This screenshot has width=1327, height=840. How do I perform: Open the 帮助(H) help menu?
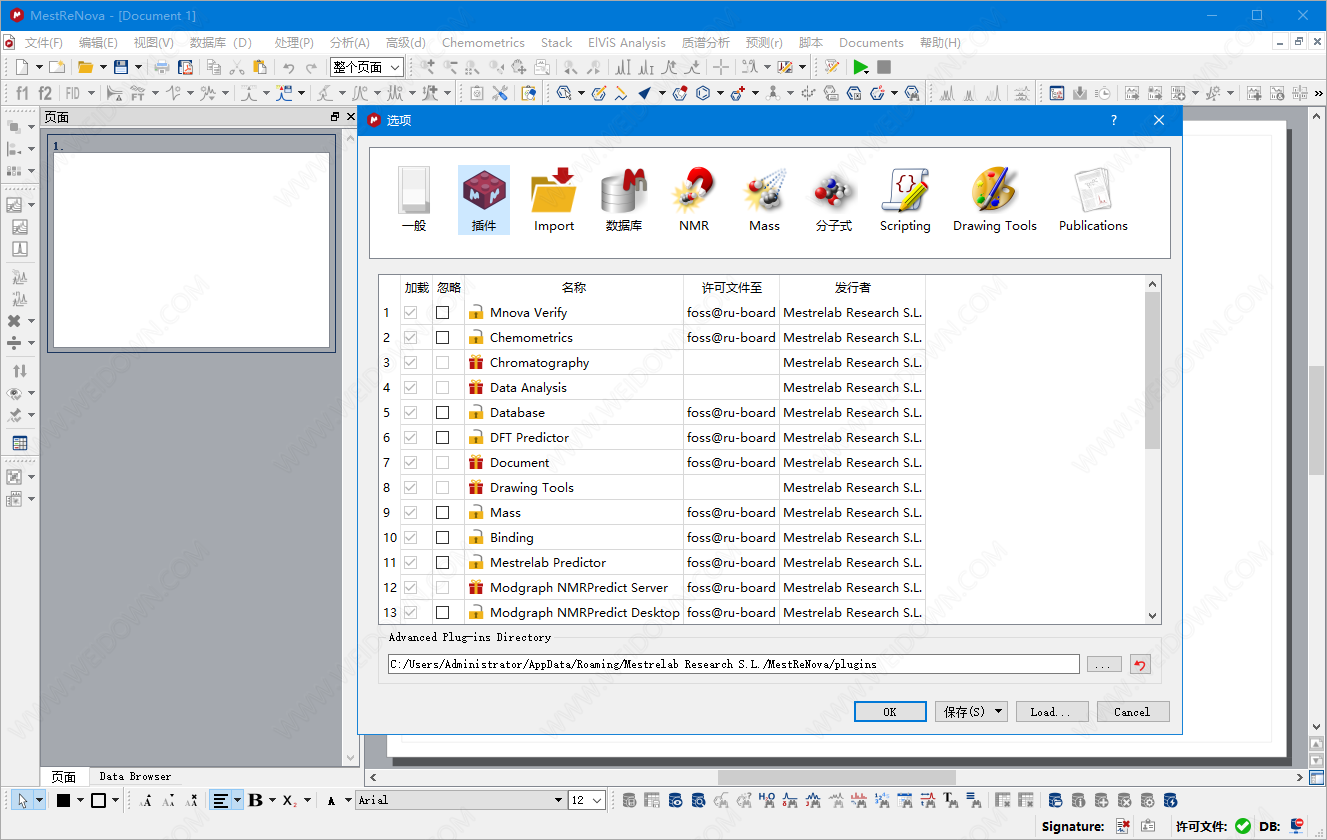[940, 43]
